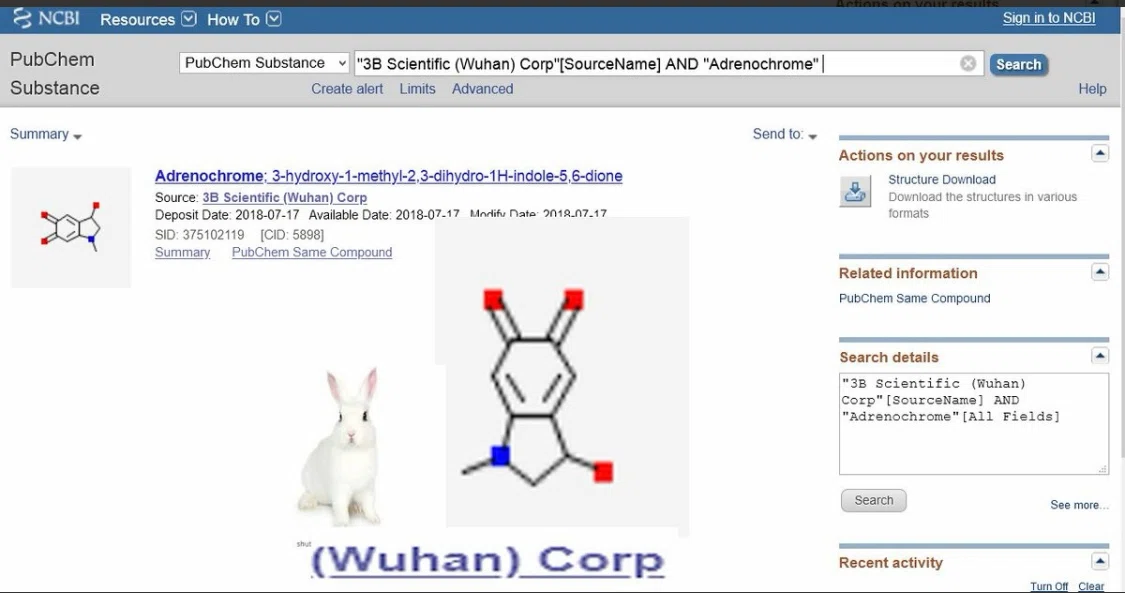Click Turn Off recent activity link
Image resolution: width=1125 pixels, height=593 pixels.
[x=1048, y=586]
